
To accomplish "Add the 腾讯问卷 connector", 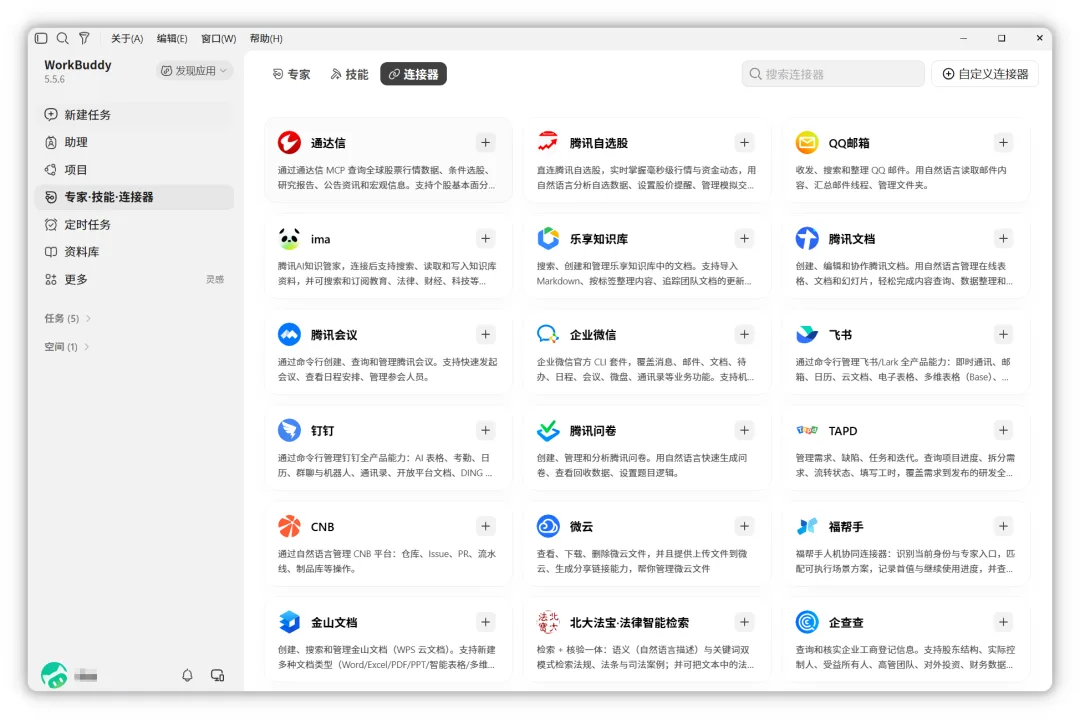I will 745,430.
